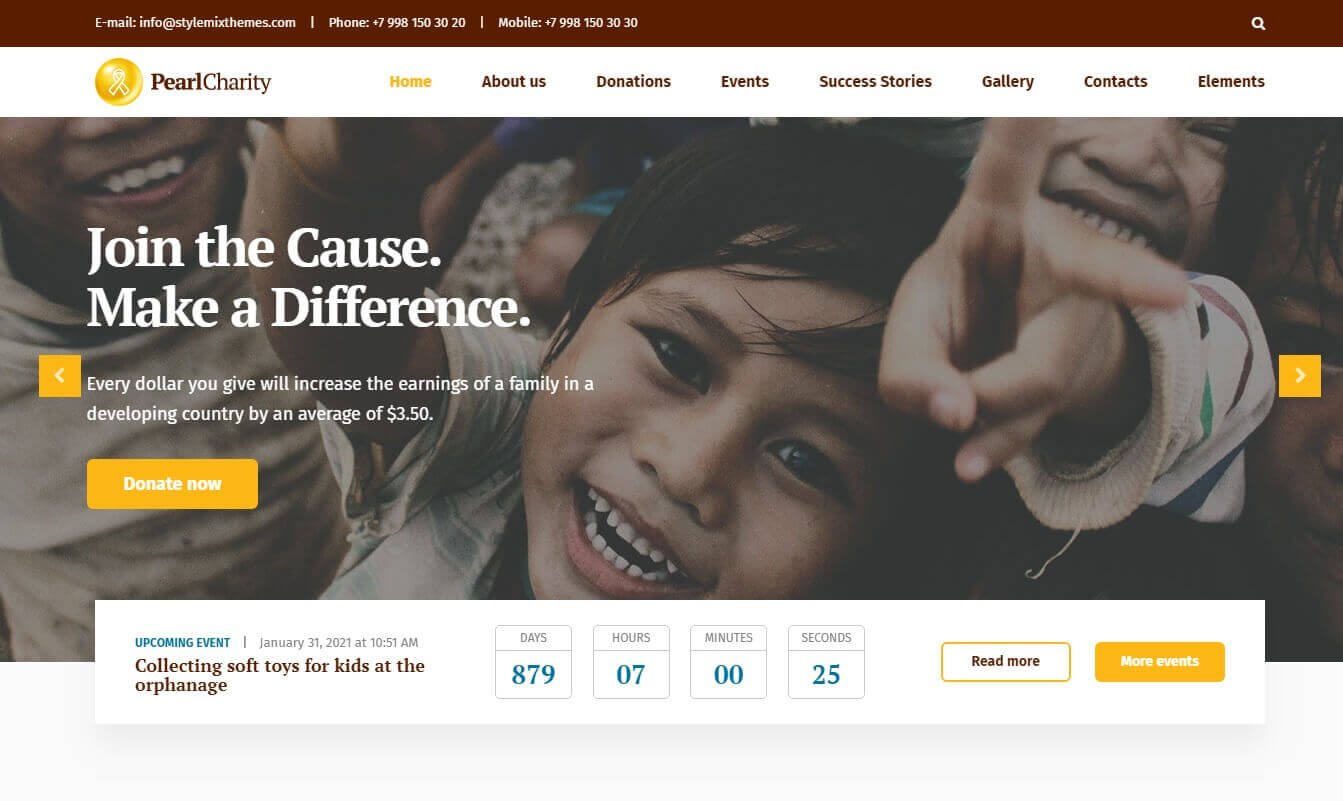Open the About us menu
The width and height of the screenshot is (1343, 801).
tap(514, 82)
